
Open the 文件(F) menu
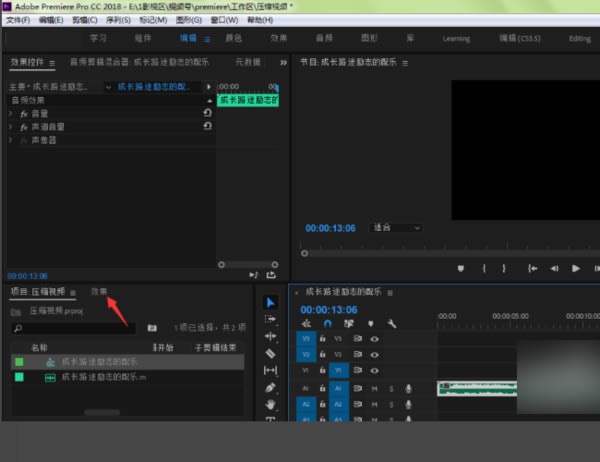coord(18,20)
